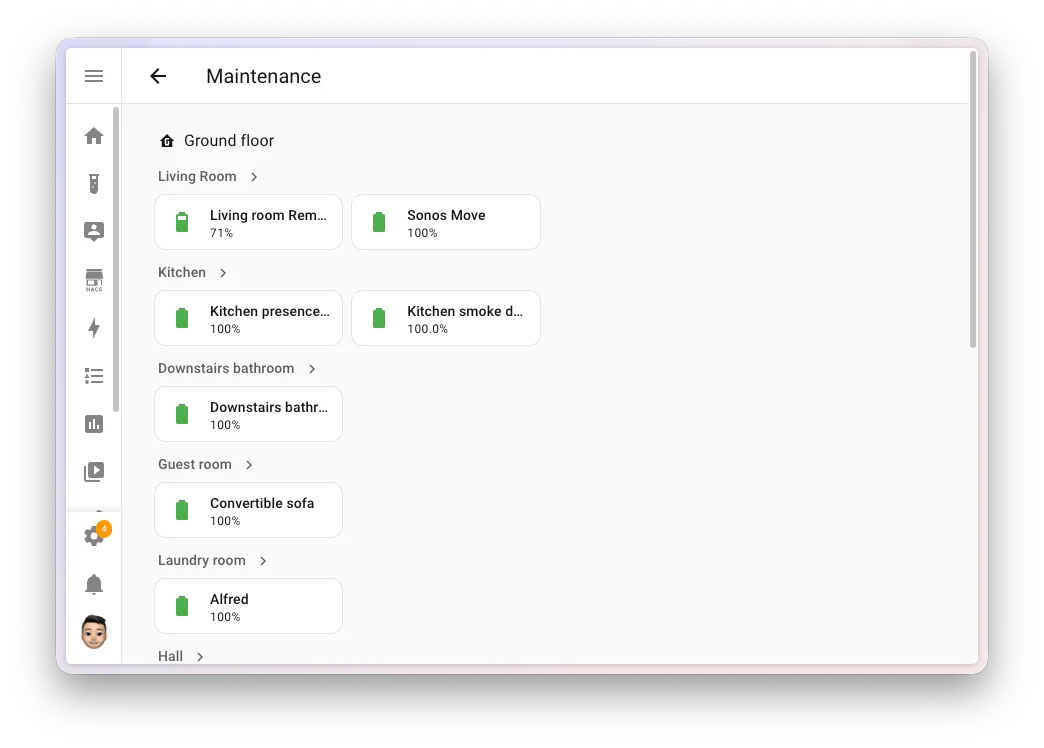This screenshot has height=748, width=1044.
Task: Open the Downstairs bathroom area heading
Action: 226,368
